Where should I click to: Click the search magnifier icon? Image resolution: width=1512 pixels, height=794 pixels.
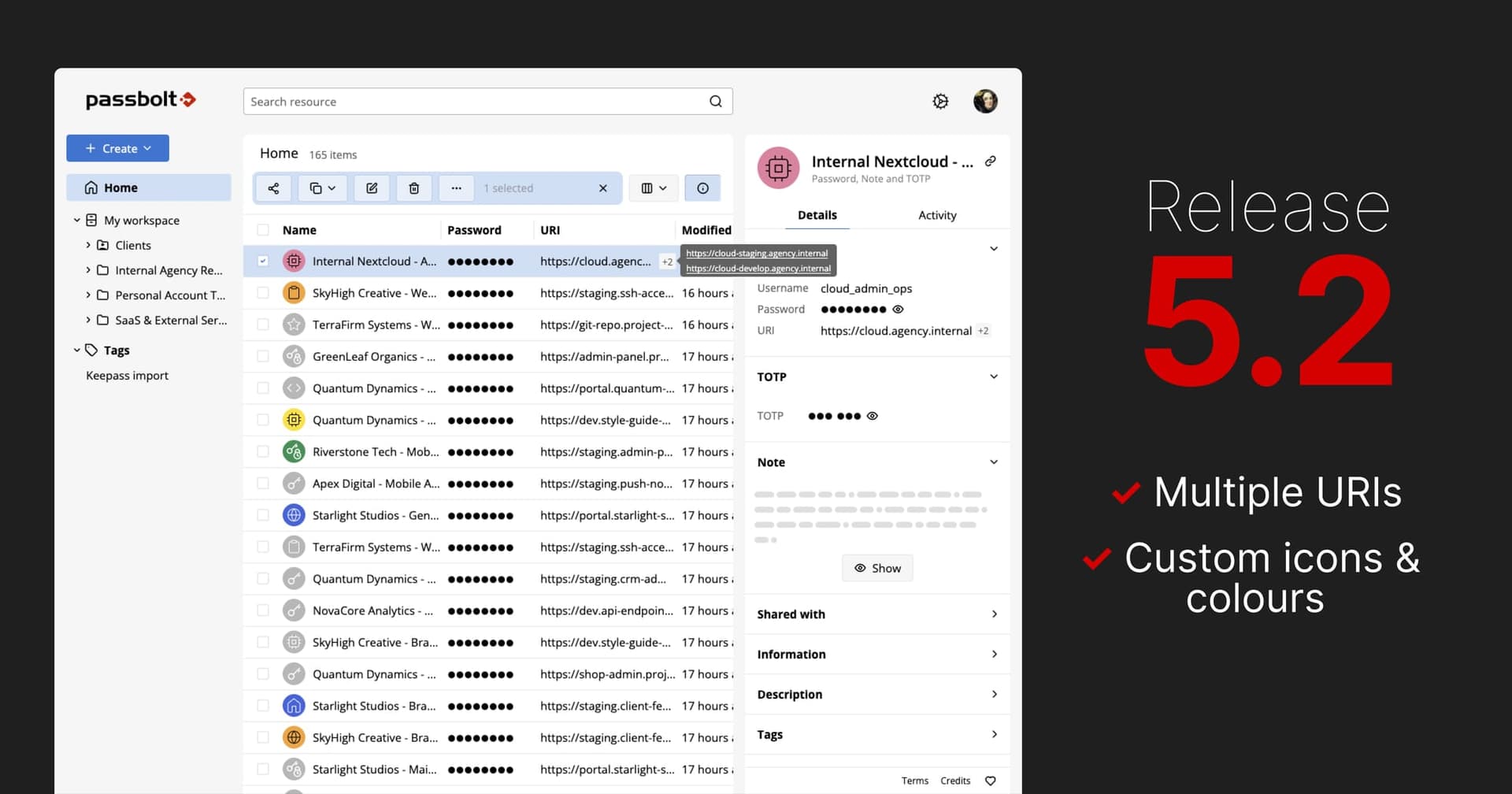tap(715, 101)
